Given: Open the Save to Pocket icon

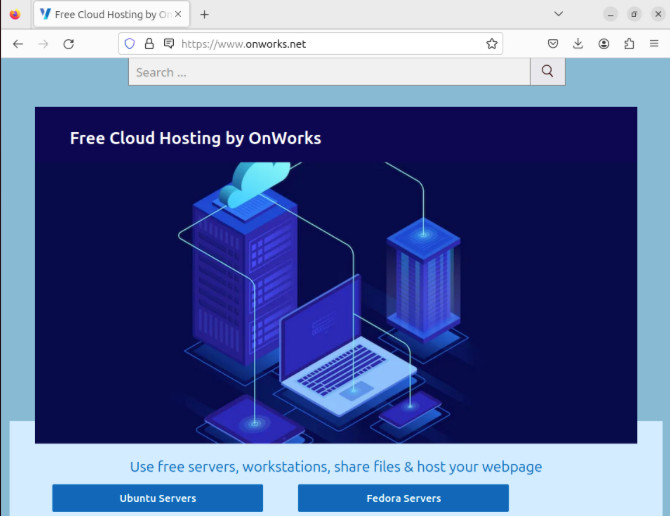Looking at the screenshot, I should (553, 44).
